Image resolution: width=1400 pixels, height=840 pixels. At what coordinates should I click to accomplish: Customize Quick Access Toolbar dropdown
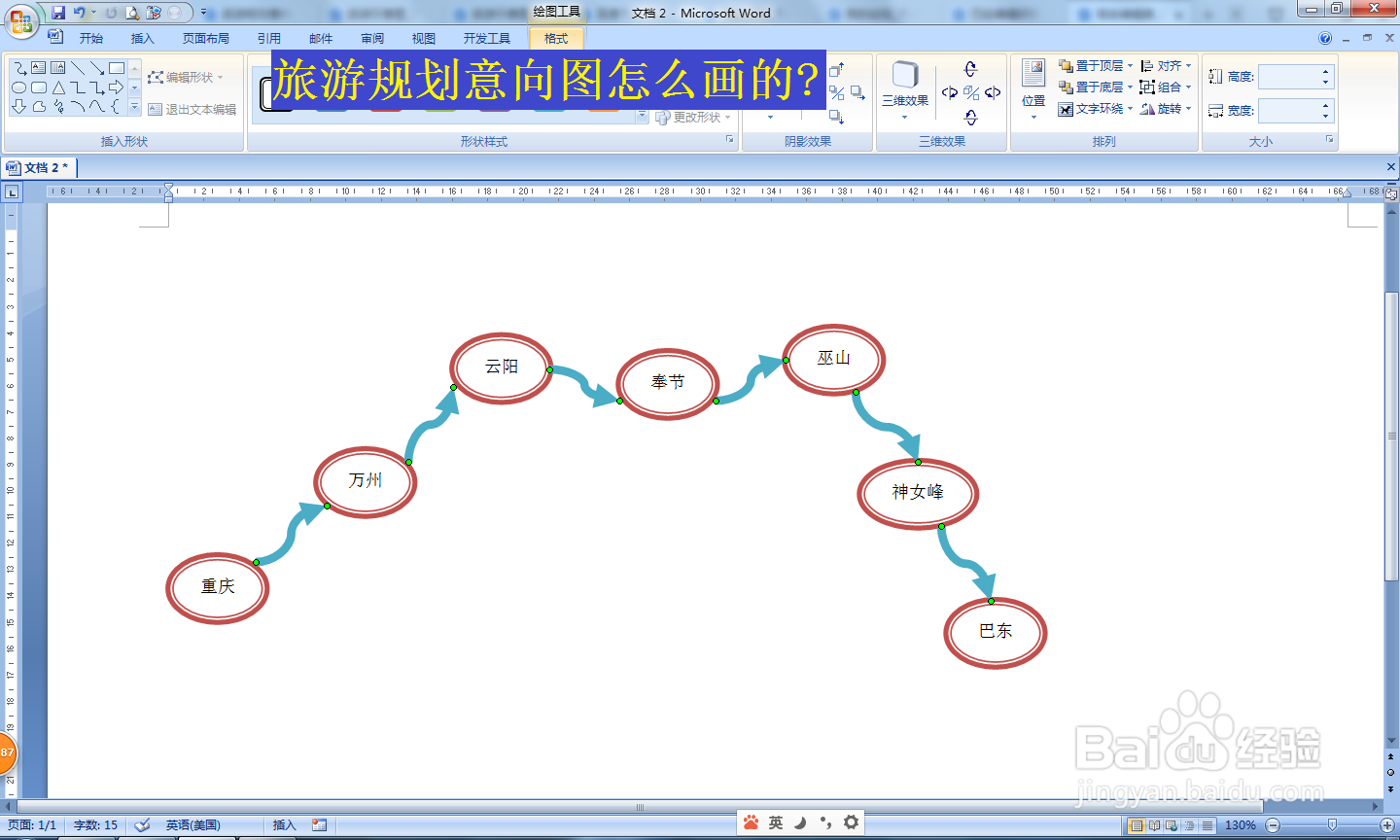(x=204, y=13)
